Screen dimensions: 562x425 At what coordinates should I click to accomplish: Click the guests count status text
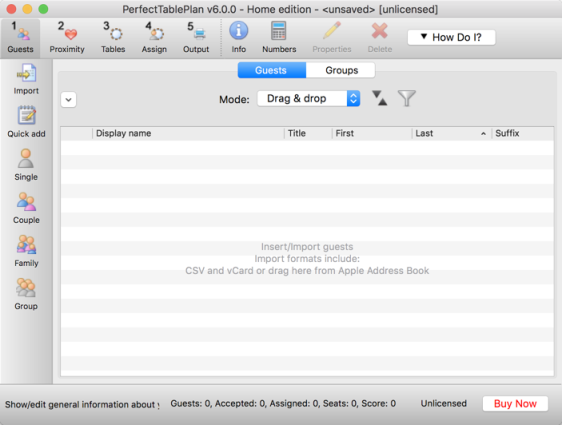[x=283, y=403]
